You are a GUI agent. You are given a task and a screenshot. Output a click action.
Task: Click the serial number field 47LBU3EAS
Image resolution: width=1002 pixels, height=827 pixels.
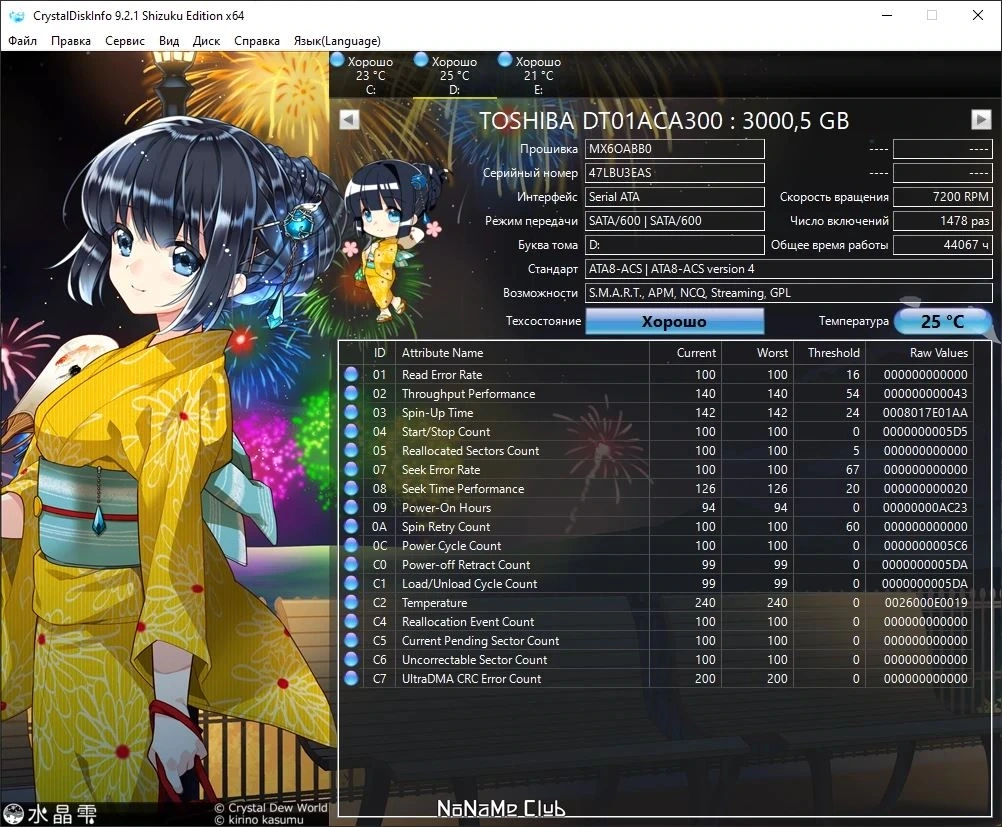coord(675,173)
